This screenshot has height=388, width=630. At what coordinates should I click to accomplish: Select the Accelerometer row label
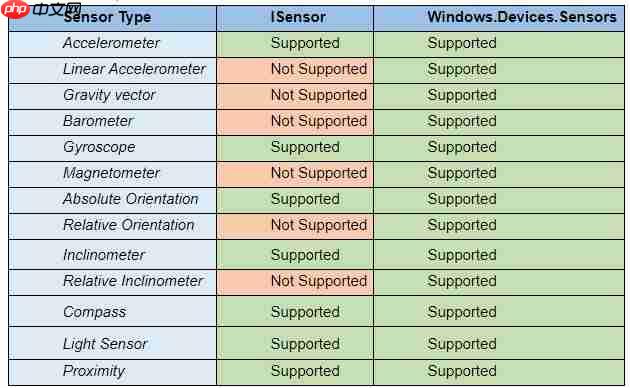click(x=112, y=43)
